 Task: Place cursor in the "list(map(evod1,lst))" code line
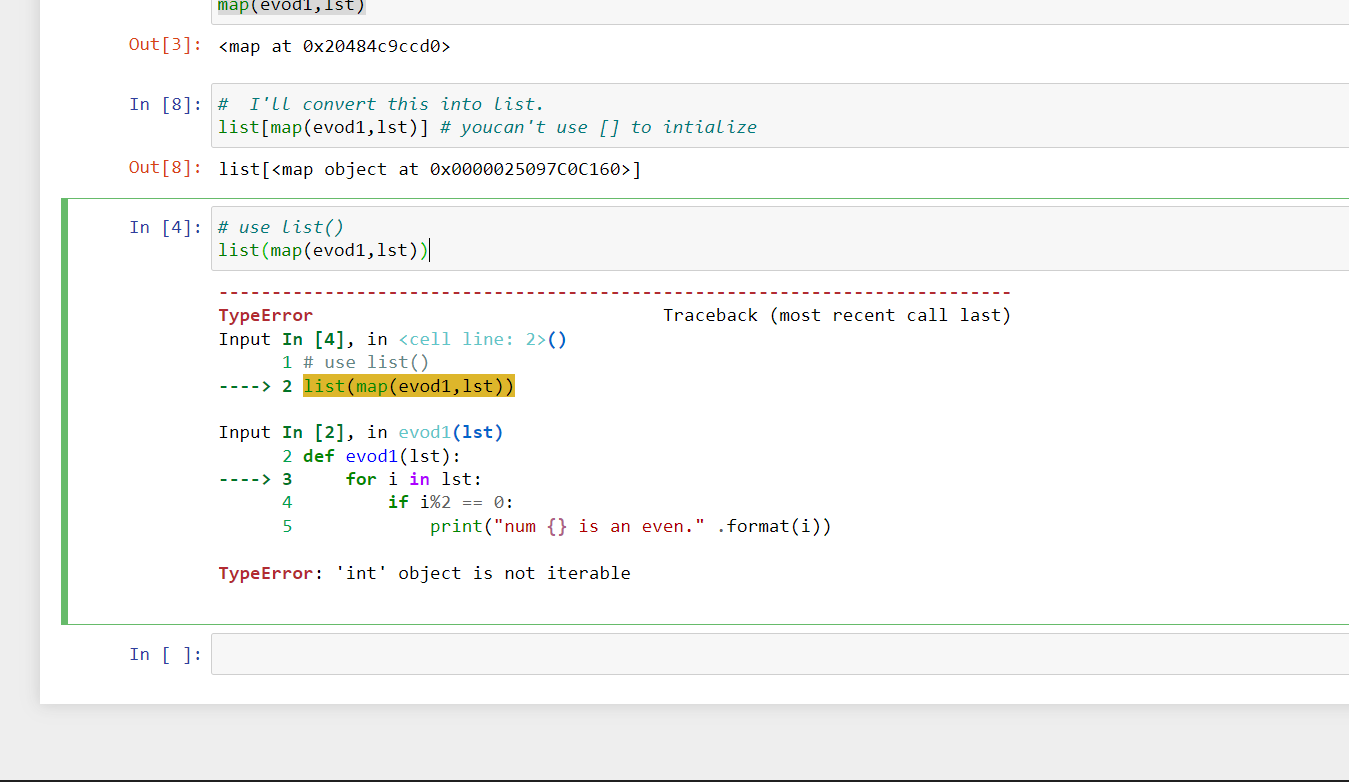[x=322, y=250]
